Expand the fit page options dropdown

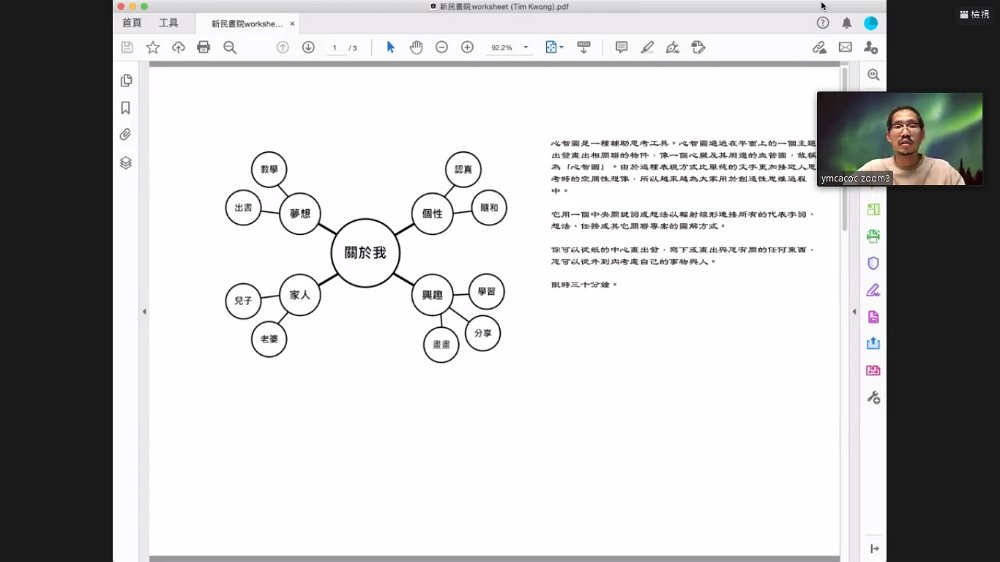coord(561,47)
